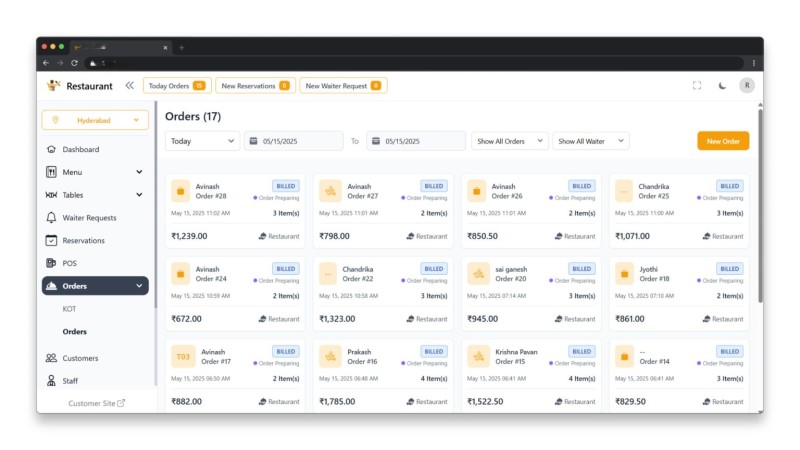Click Order #14 bag icon

click(624, 357)
